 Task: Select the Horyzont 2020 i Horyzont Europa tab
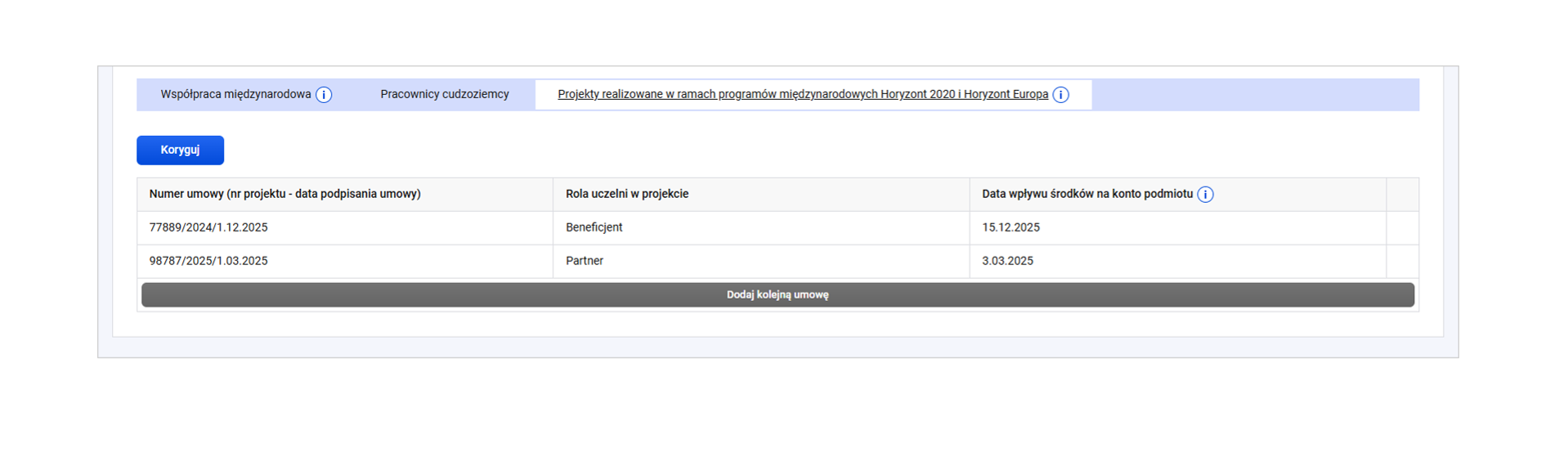802,95
